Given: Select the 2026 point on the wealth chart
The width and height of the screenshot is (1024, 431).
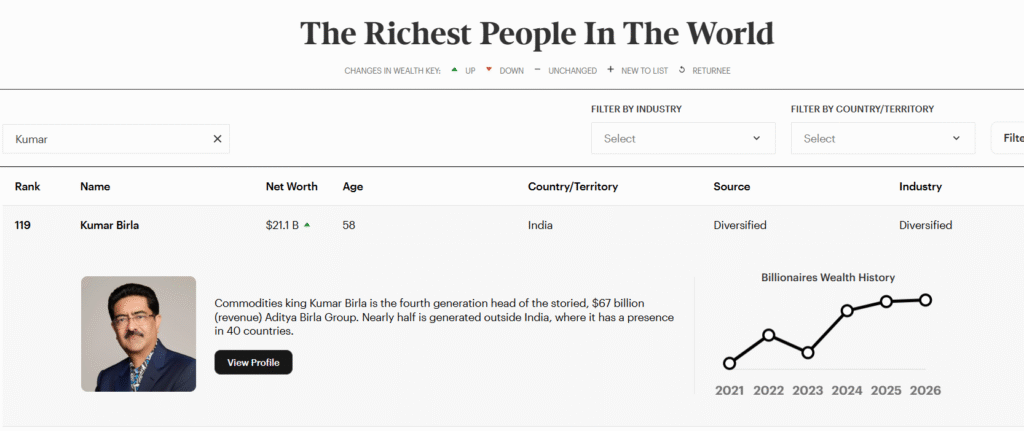Looking at the screenshot, I should pos(925,300).
